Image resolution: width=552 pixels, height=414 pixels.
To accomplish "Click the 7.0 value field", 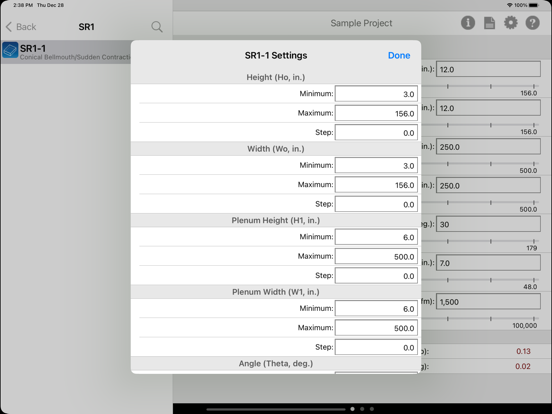I will pyautogui.click(x=488, y=263).
